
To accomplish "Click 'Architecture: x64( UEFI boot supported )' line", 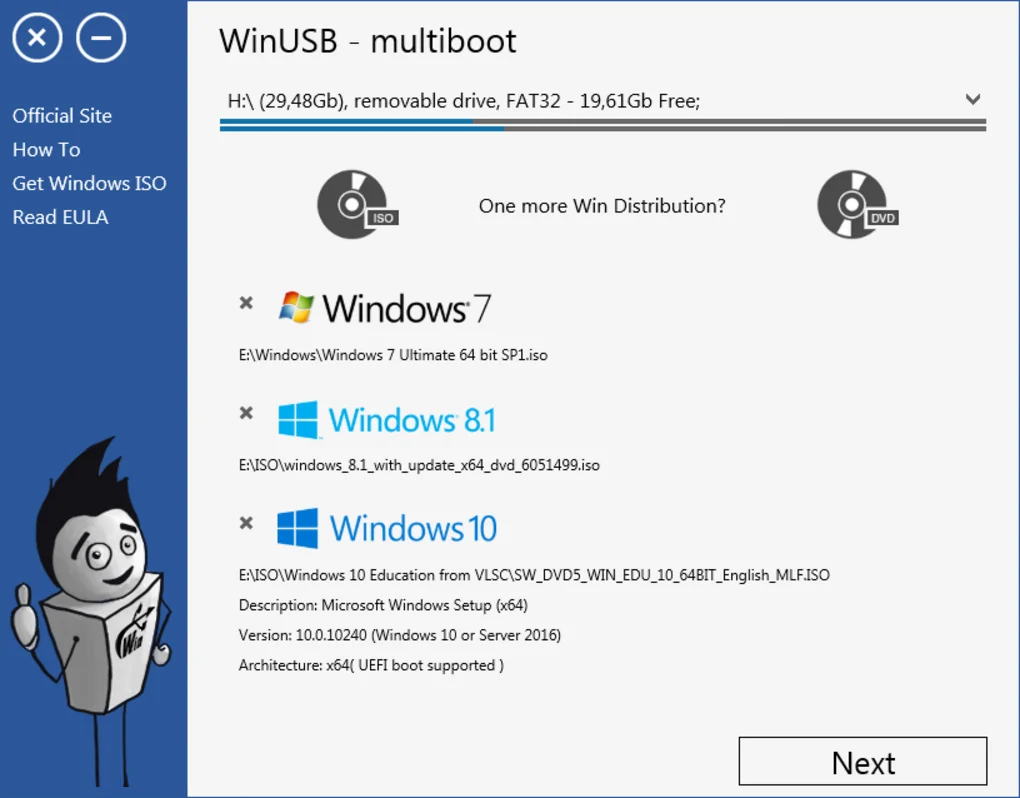I will pos(371,665).
